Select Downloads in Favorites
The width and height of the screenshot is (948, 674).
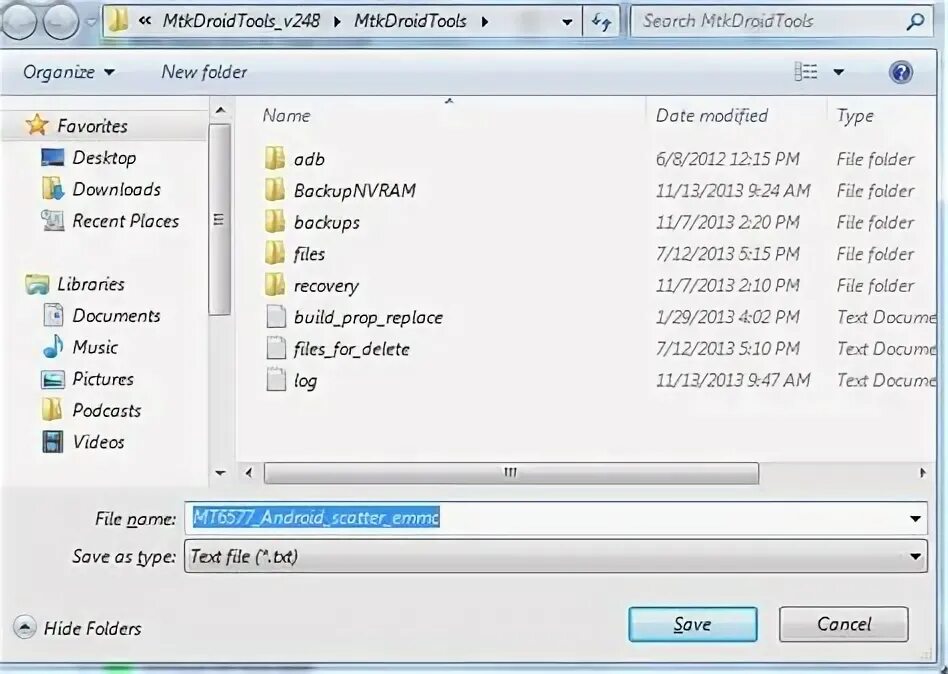117,189
